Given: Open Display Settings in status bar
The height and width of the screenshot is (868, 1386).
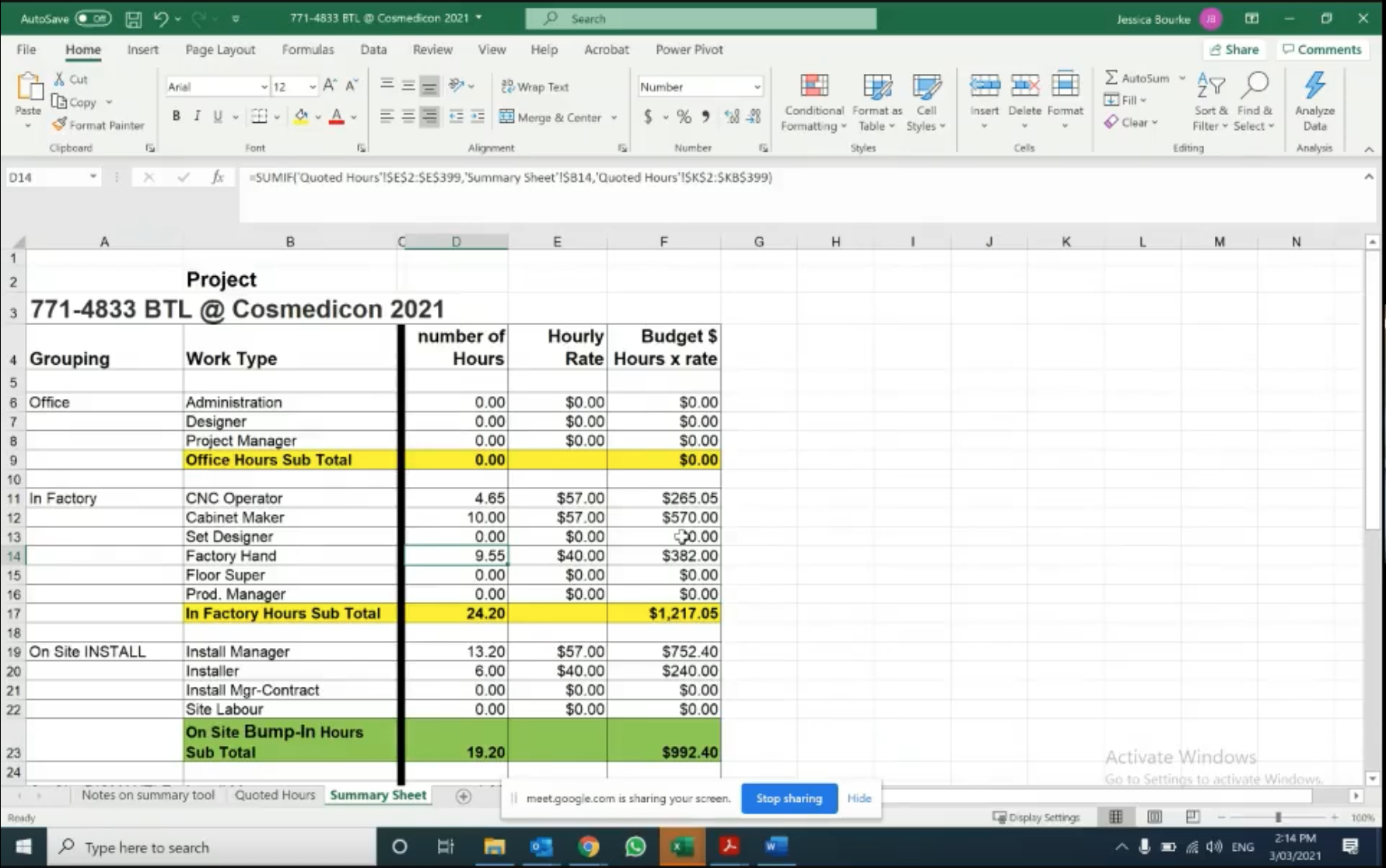Looking at the screenshot, I should point(1037,817).
